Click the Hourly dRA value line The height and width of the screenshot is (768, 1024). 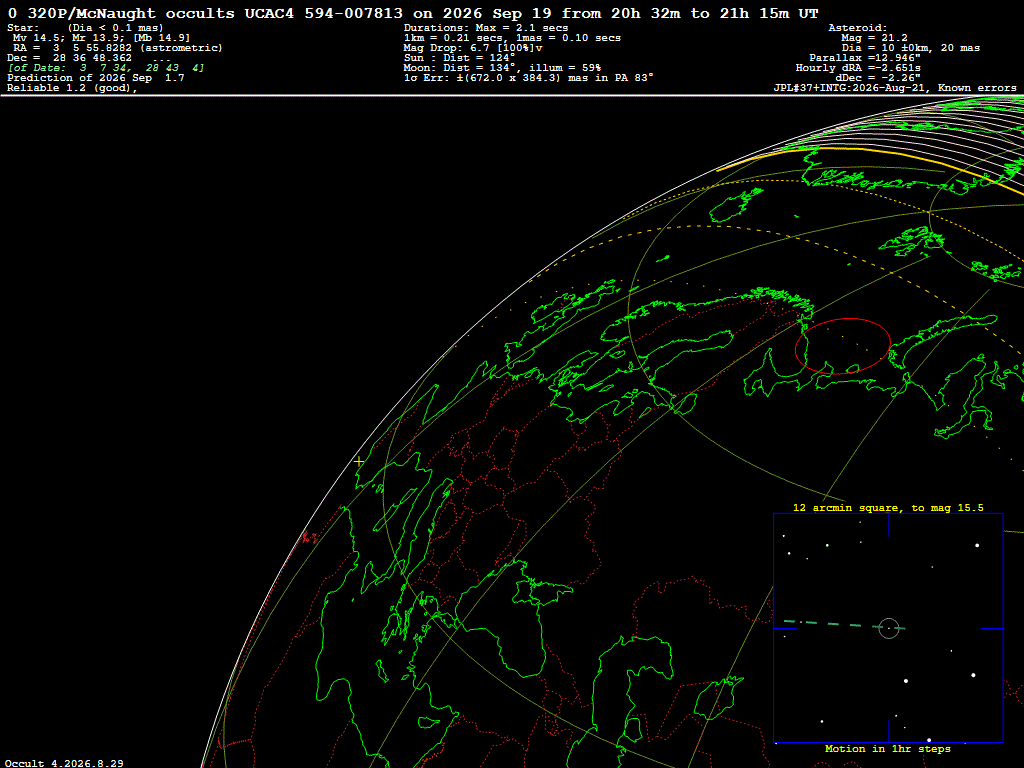858,68
